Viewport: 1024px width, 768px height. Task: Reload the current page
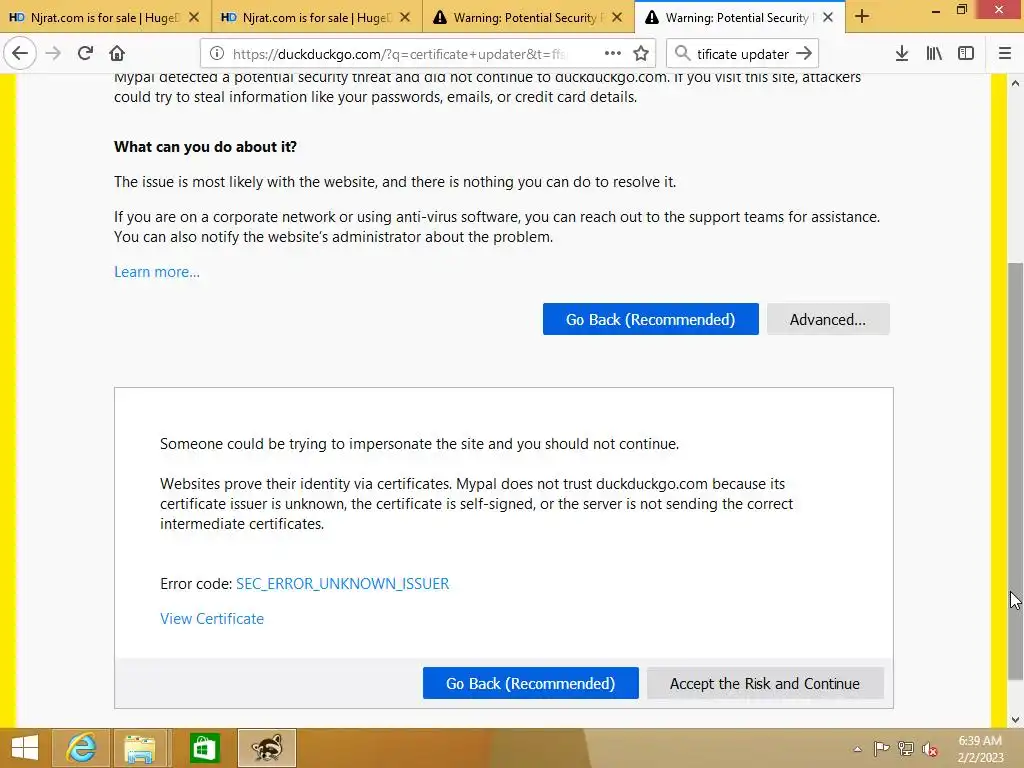click(x=85, y=54)
